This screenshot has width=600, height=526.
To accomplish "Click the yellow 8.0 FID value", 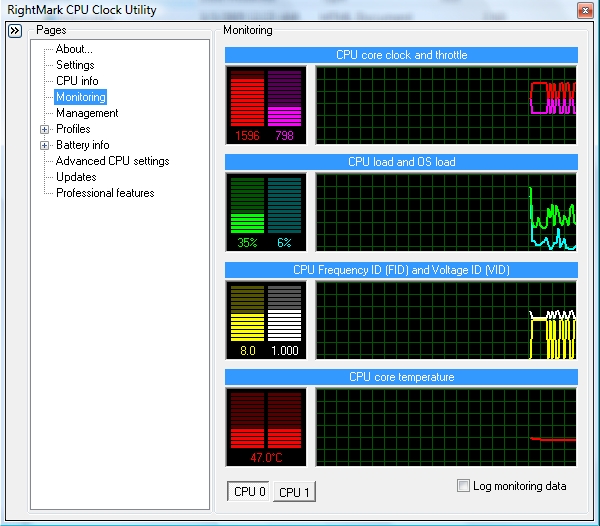I will [x=248, y=350].
